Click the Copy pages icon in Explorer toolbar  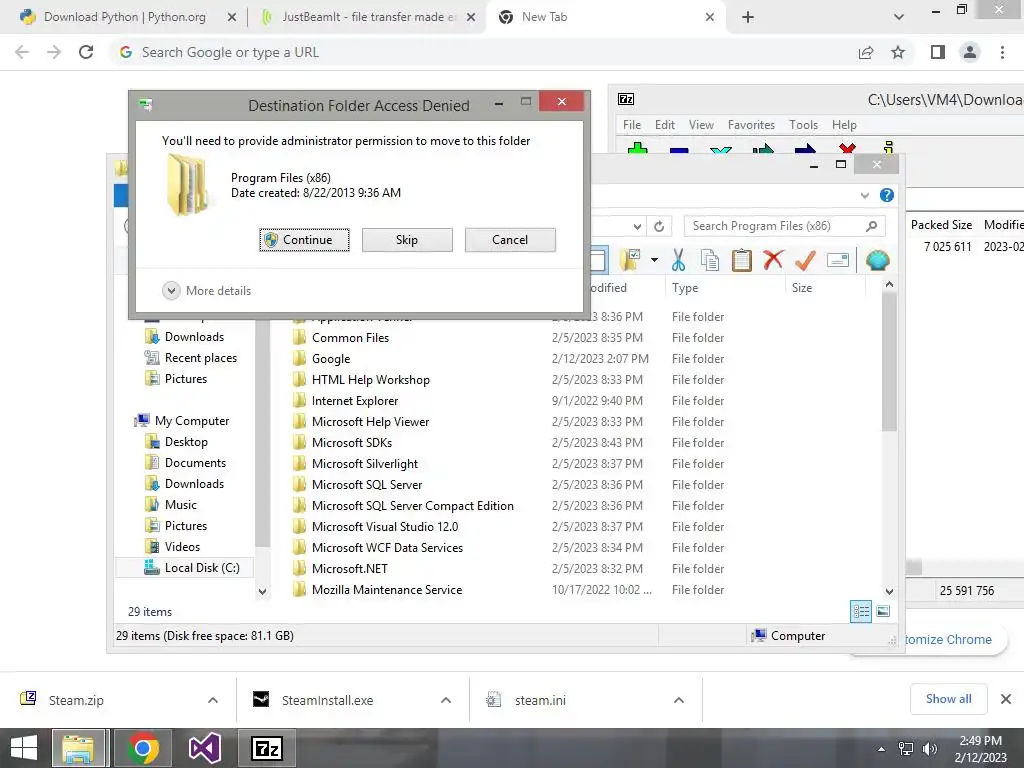(x=709, y=260)
